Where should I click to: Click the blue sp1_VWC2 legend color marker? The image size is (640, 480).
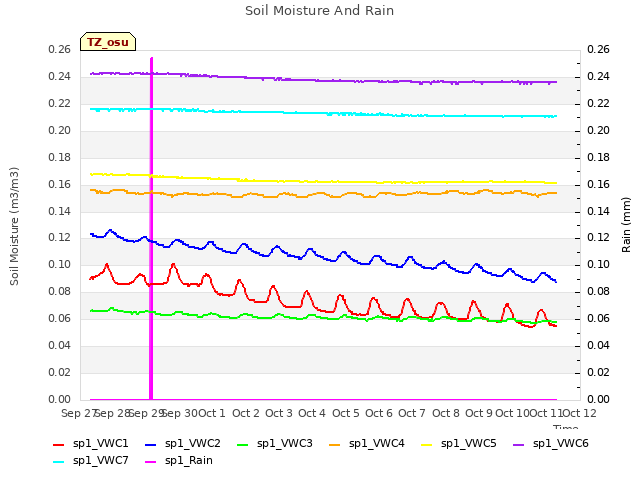point(151,445)
